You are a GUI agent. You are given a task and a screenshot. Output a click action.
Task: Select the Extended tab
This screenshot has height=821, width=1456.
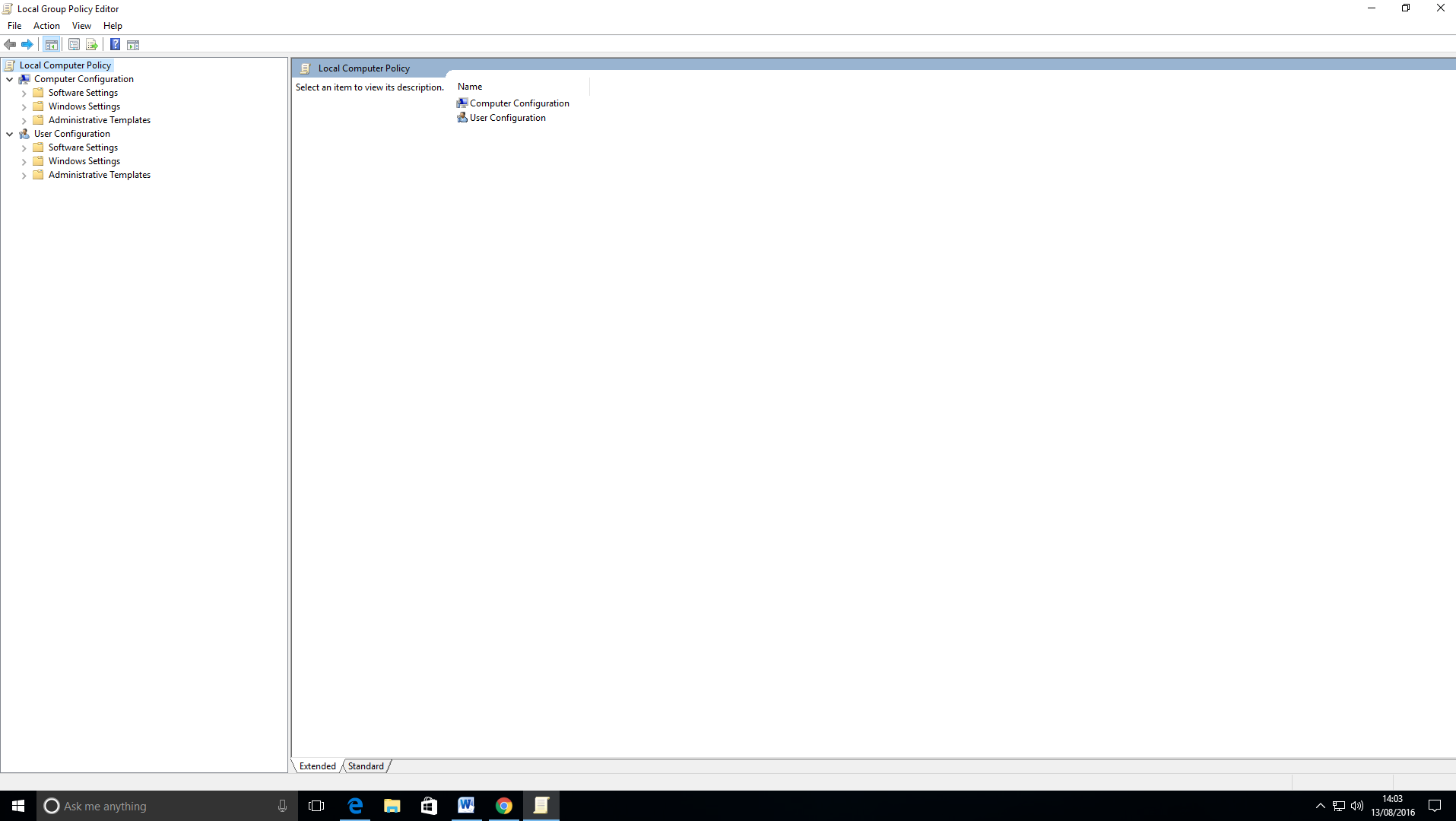point(317,766)
